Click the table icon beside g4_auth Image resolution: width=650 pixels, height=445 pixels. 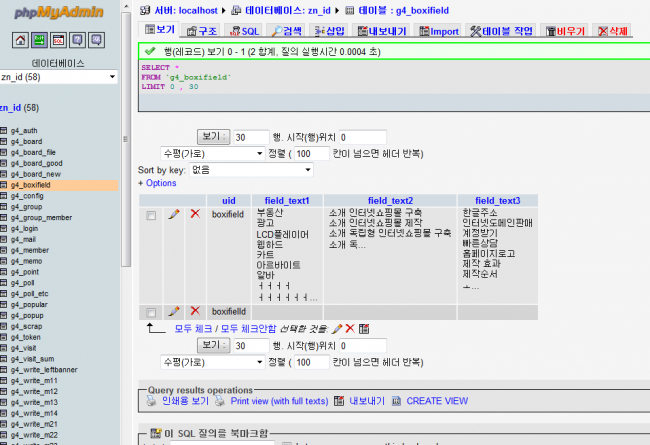(x=3, y=131)
